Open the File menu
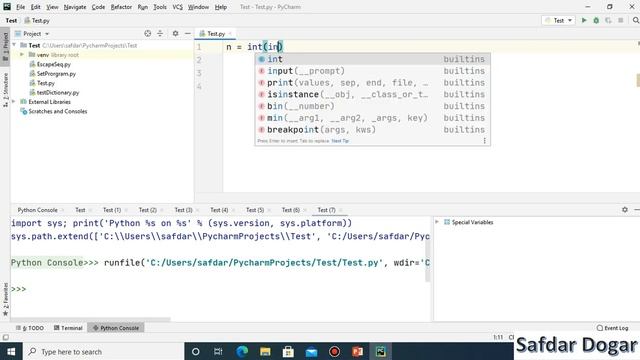This screenshot has height=360, width=640. pos(20,7)
